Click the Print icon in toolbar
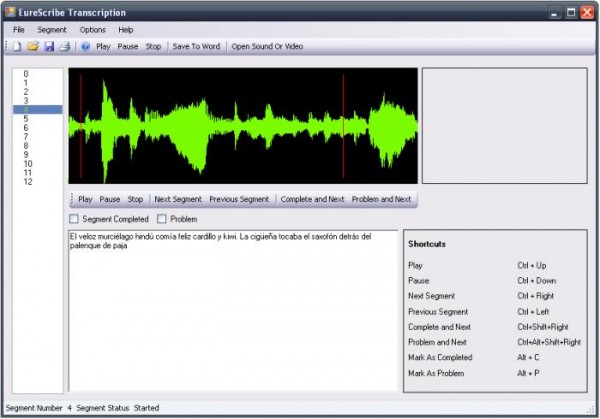Viewport: 600px width, 419px height. coord(64,47)
